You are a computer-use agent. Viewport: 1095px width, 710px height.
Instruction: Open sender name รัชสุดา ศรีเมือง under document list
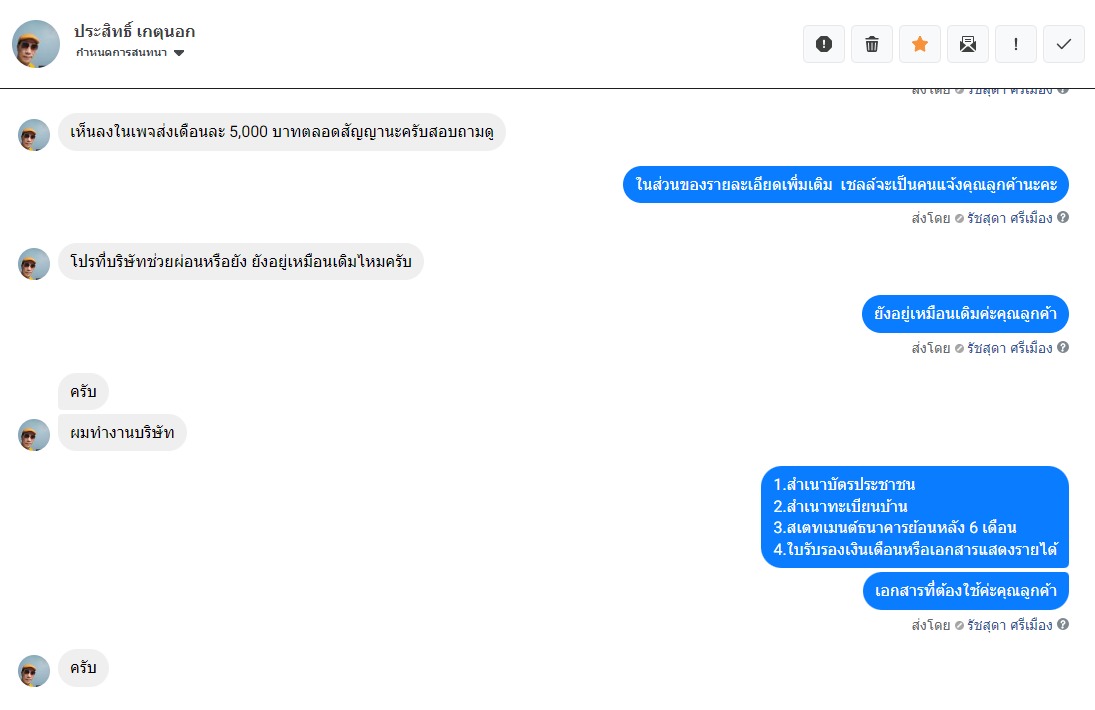(1009, 625)
